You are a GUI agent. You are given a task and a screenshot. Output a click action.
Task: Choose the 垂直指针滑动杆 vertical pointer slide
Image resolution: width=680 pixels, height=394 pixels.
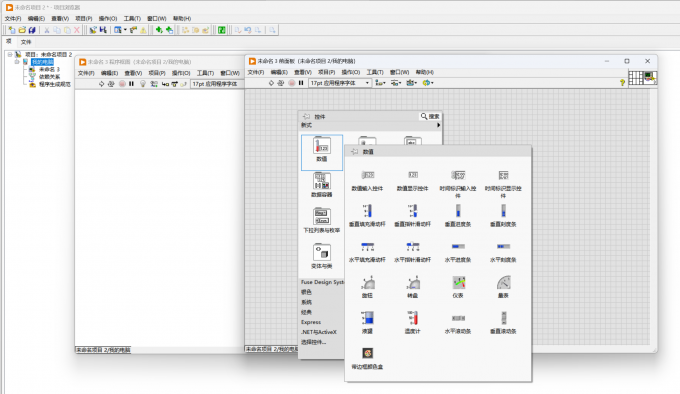pos(413,211)
